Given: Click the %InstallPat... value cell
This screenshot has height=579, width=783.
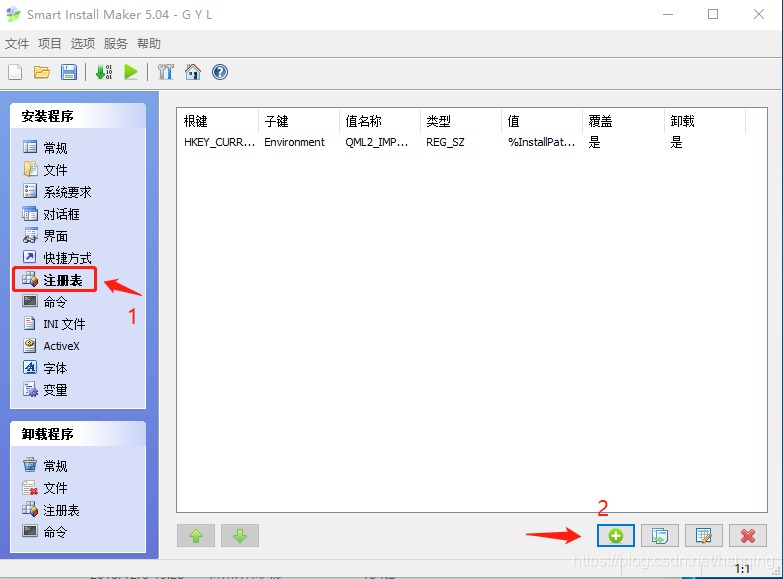Looking at the screenshot, I should (541, 142).
